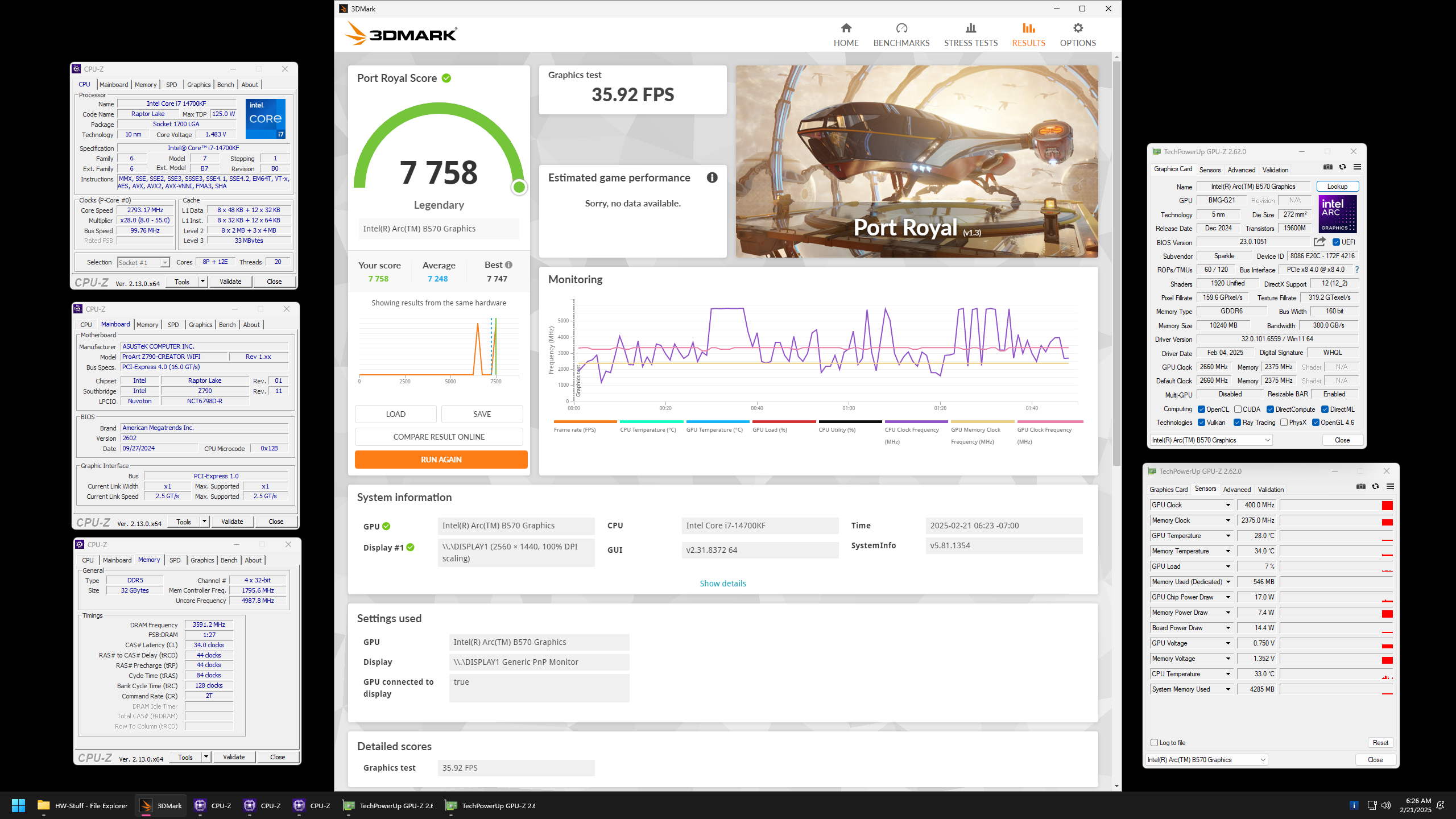Toggle the DirectML checkbox
This screenshot has width=1456, height=819.
pyautogui.click(x=1325, y=409)
